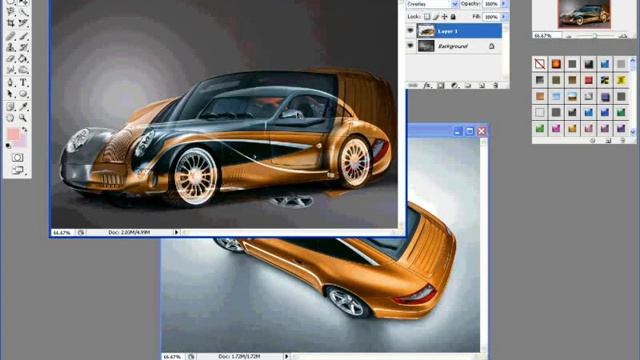The height and width of the screenshot is (360, 640).
Task: Add a layer mask
Action: pyautogui.click(x=441, y=85)
